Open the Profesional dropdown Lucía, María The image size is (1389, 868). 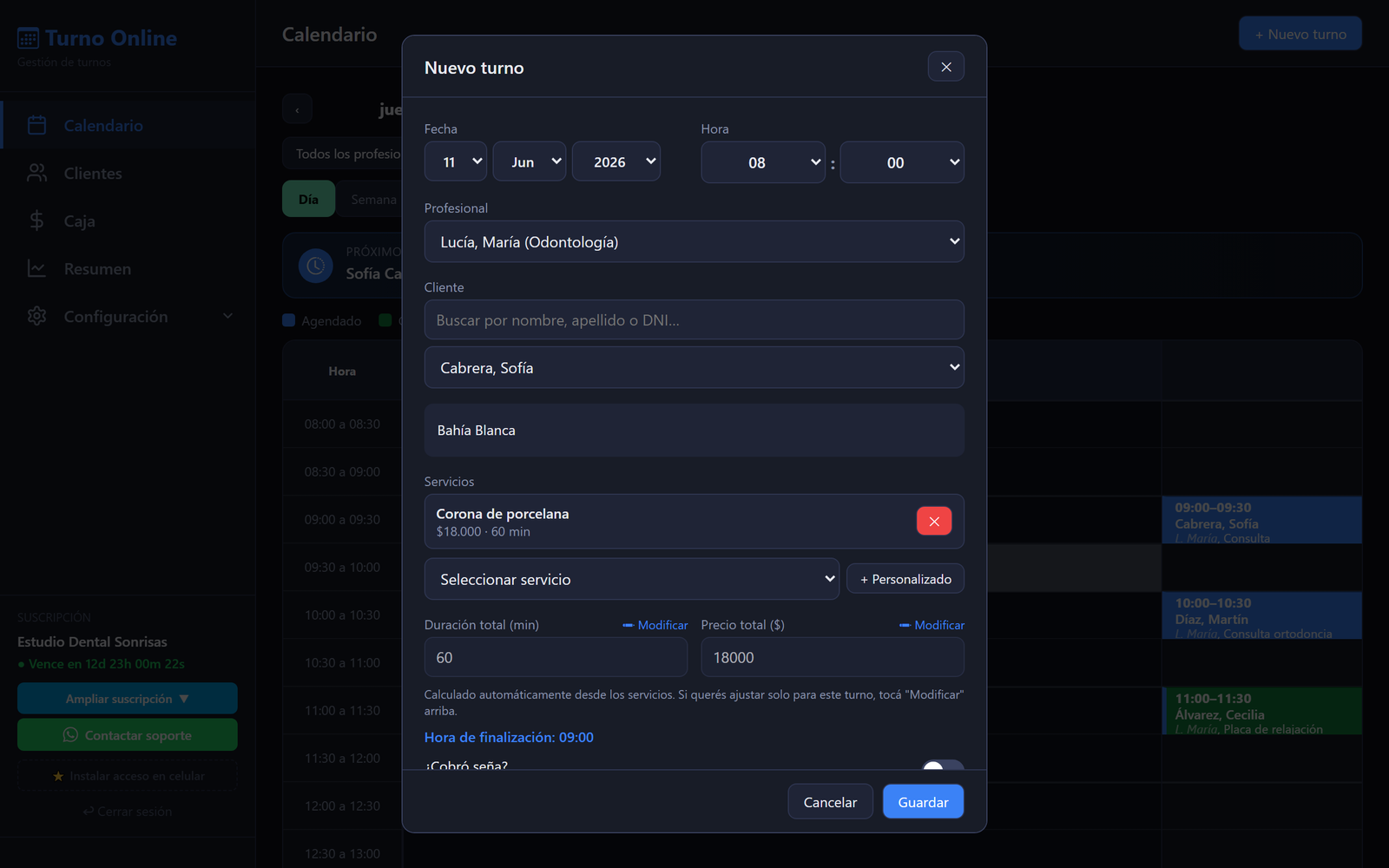click(694, 241)
